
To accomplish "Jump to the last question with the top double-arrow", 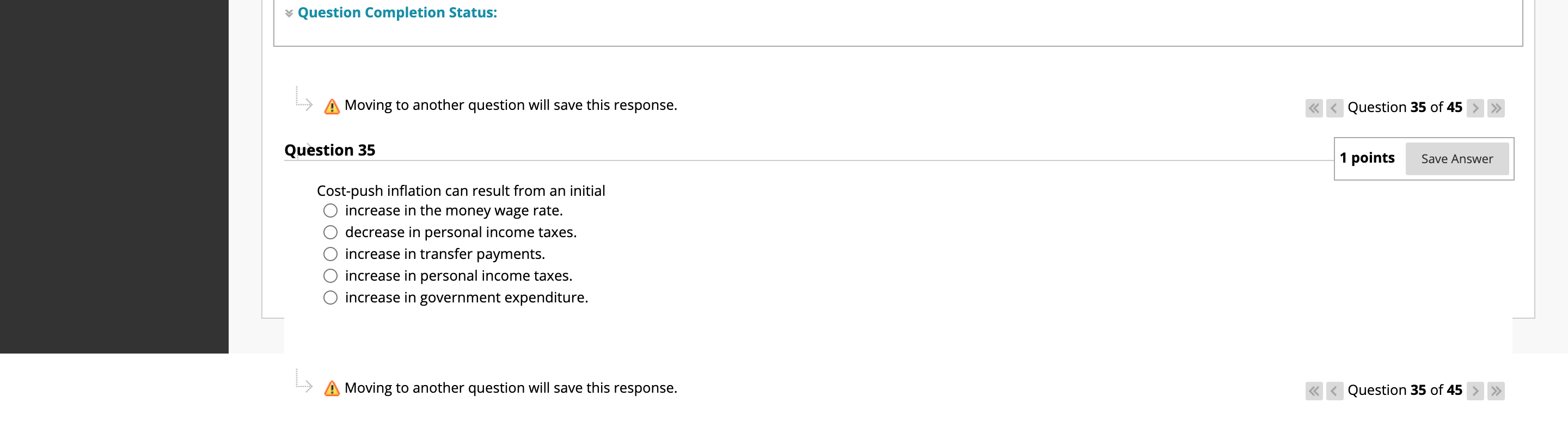I will tap(1497, 108).
